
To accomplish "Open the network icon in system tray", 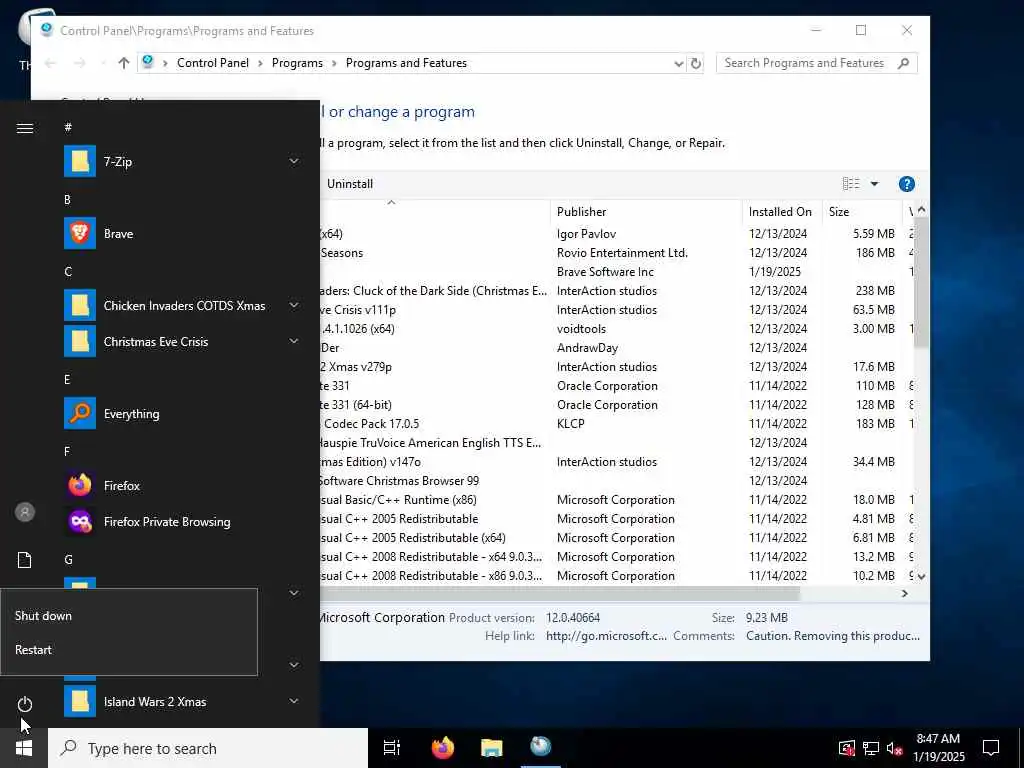I will click(871, 748).
